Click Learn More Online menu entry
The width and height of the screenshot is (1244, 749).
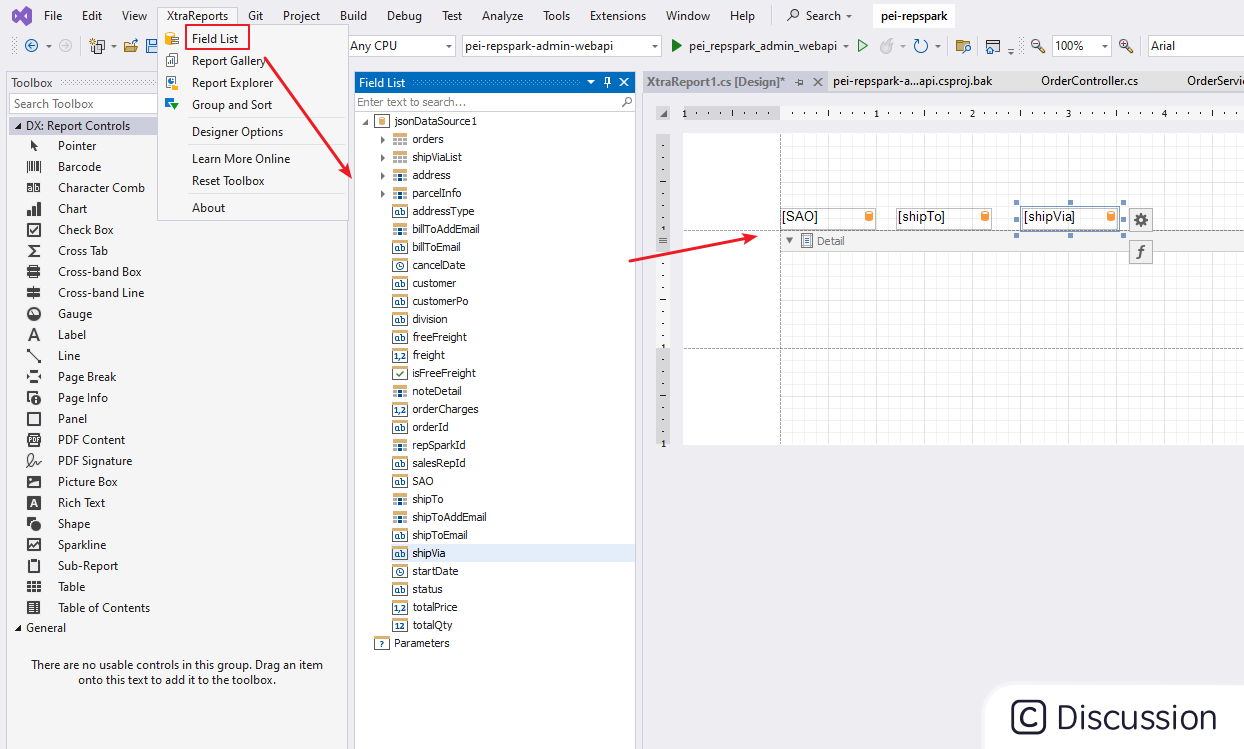tap(241, 159)
